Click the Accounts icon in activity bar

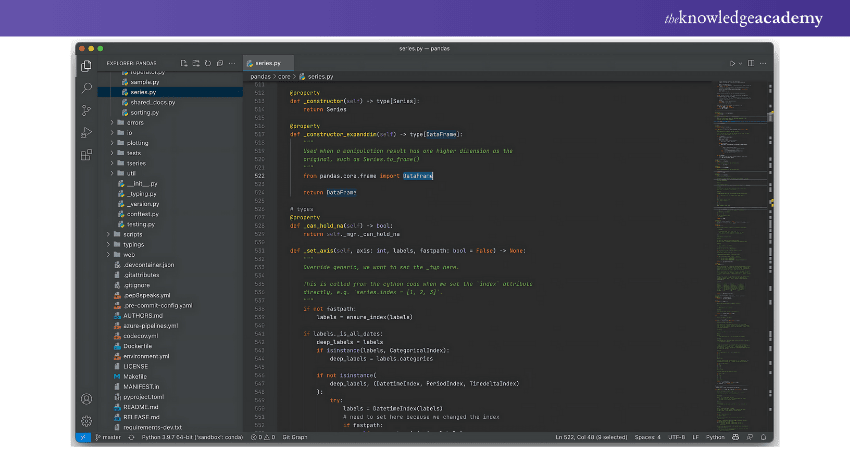pos(87,399)
